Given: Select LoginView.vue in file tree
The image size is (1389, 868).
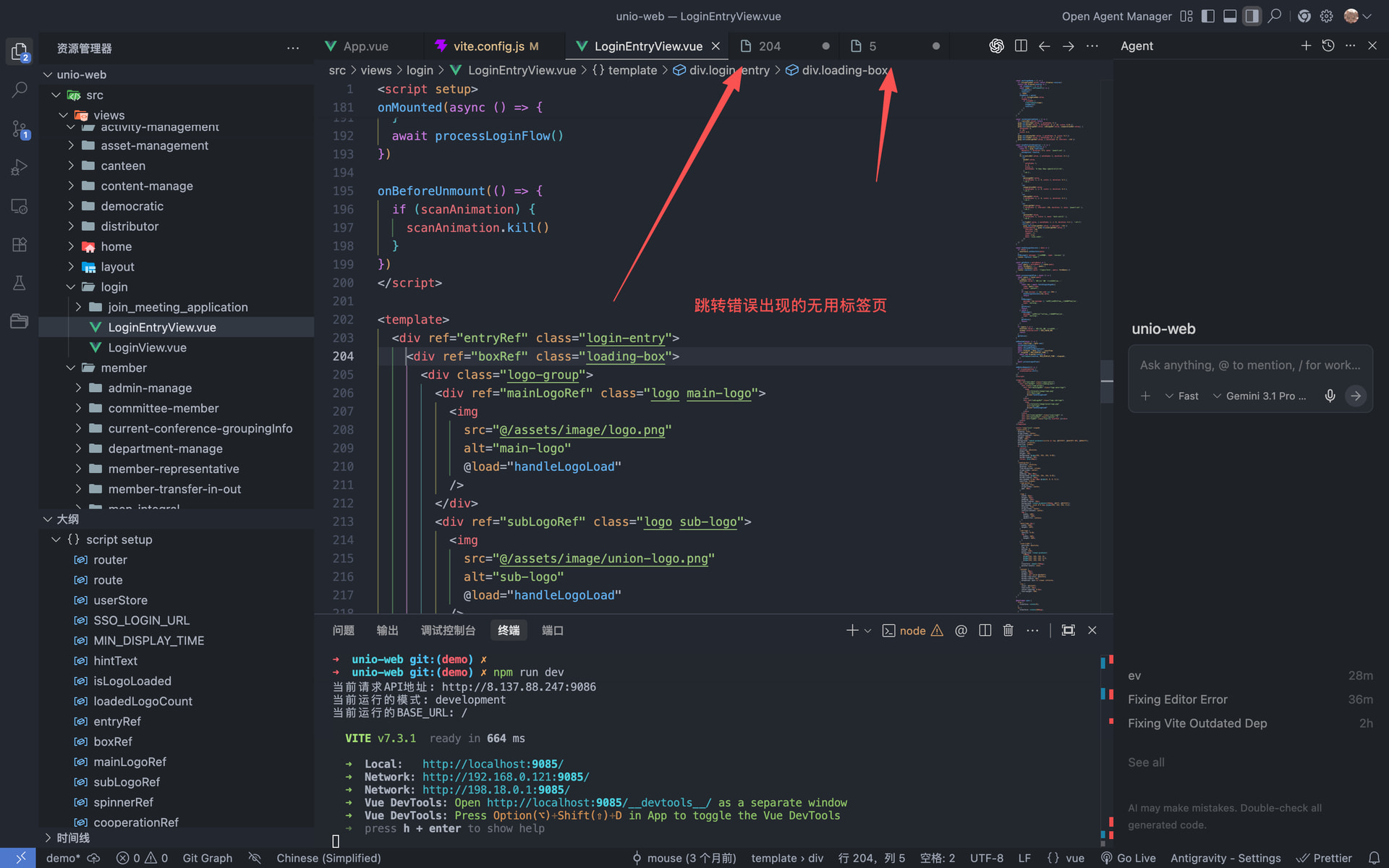Looking at the screenshot, I should click(x=147, y=348).
